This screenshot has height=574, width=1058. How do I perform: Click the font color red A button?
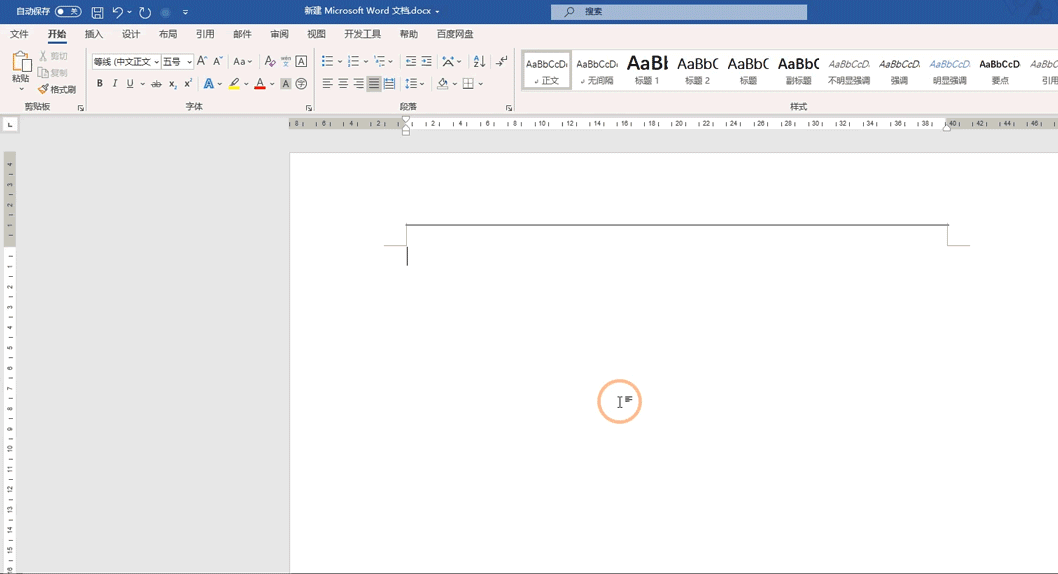pyautogui.click(x=260, y=84)
